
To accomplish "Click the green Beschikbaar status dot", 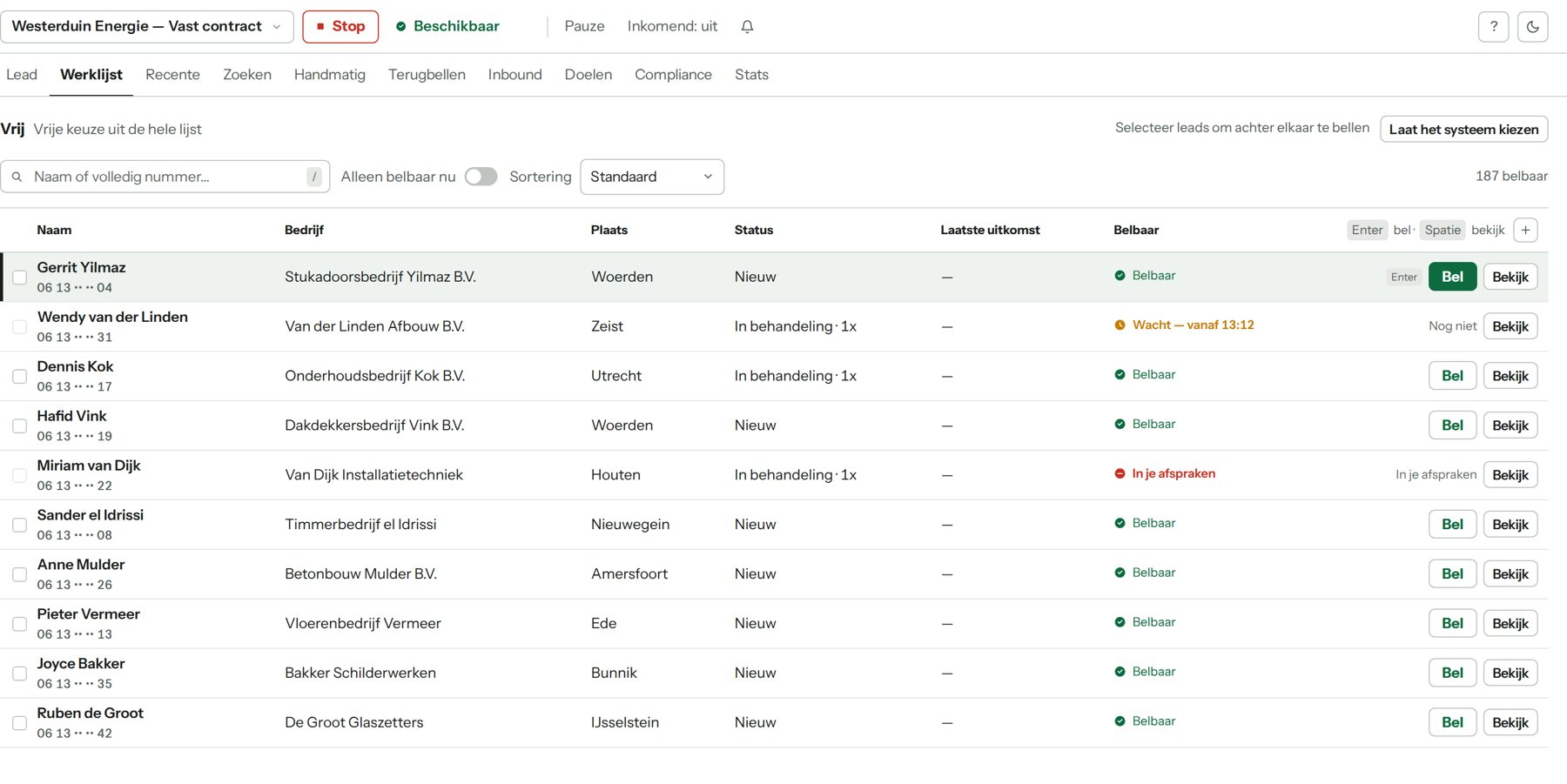I will (x=401, y=27).
